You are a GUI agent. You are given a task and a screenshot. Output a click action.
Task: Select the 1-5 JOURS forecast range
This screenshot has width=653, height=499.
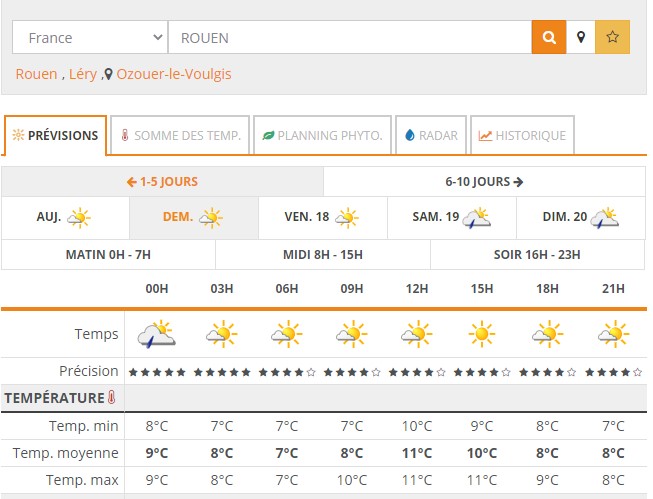(x=162, y=182)
